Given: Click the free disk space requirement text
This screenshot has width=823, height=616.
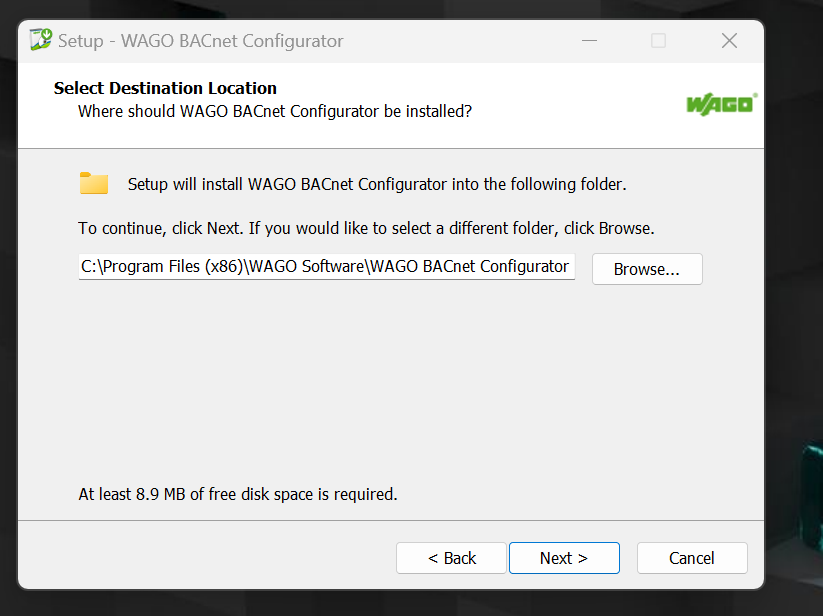Looking at the screenshot, I should [238, 494].
